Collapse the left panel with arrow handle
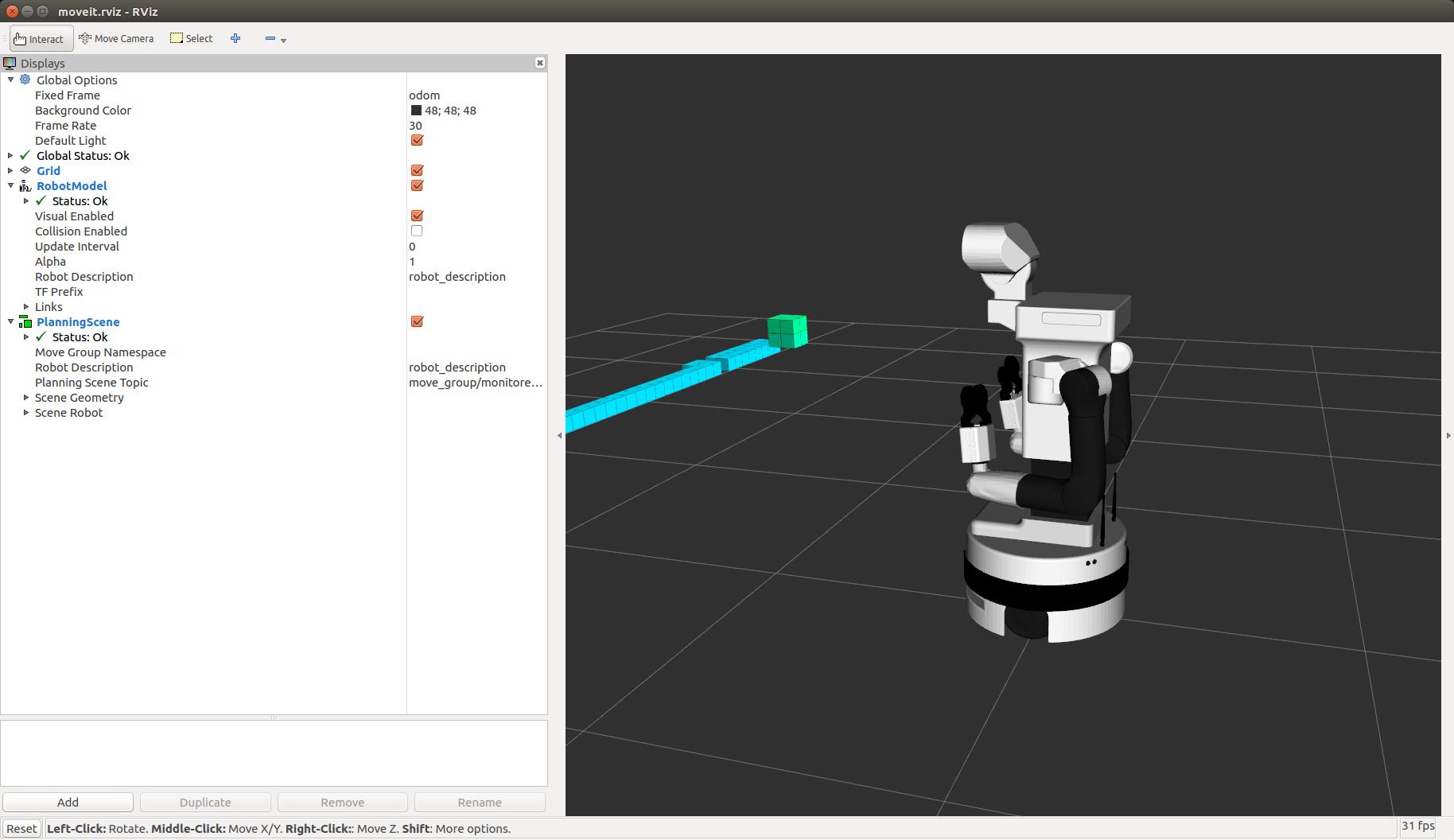Screen dimensions: 1454x840 coord(559,435)
